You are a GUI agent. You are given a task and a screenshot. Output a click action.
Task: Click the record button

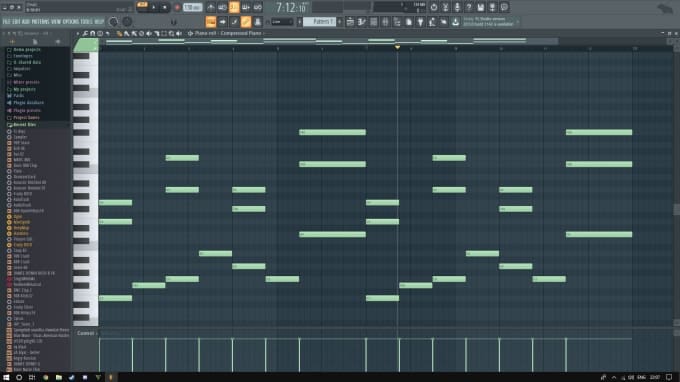pyautogui.click(x=177, y=7)
